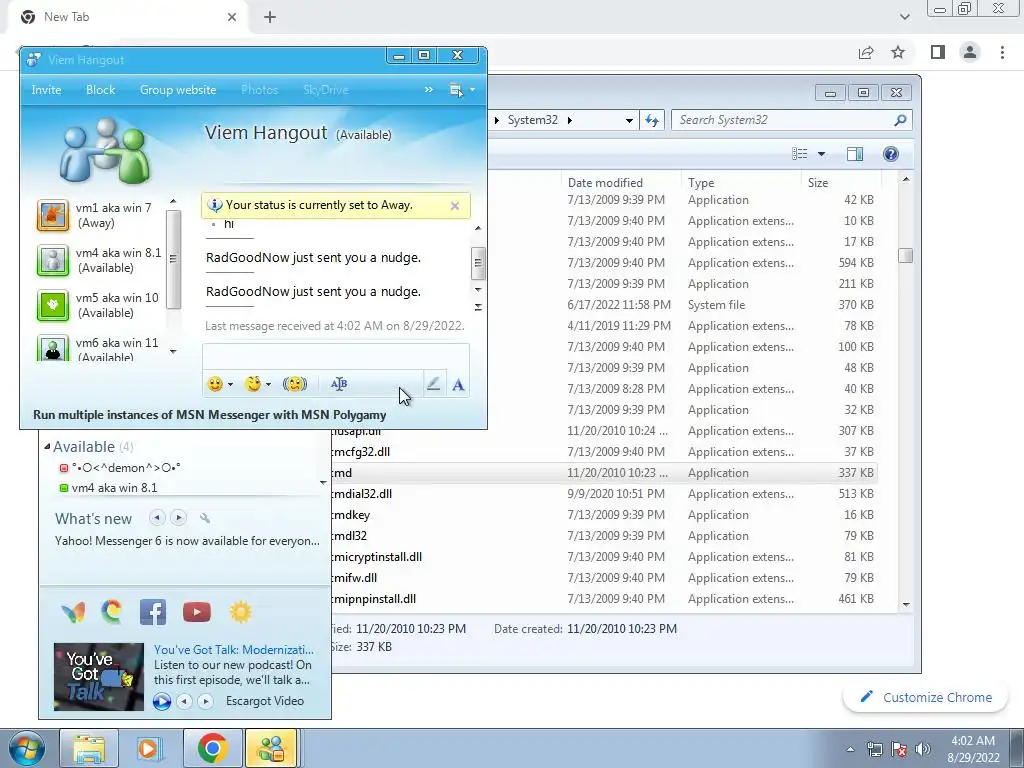
Task: Open wink dropdown arrow
Action: 268,385
